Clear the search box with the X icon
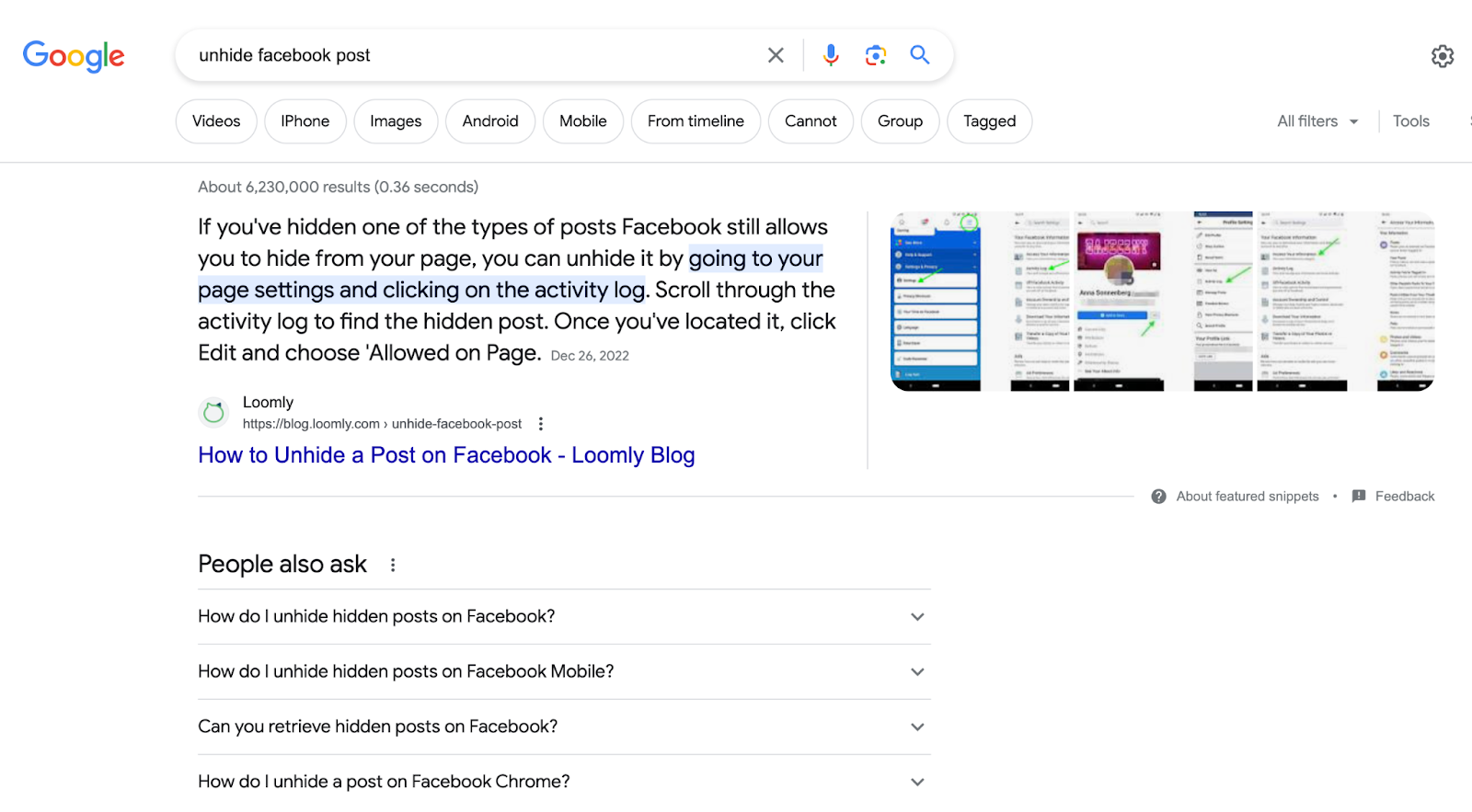Screen dimensions: 1472x812 776,55
